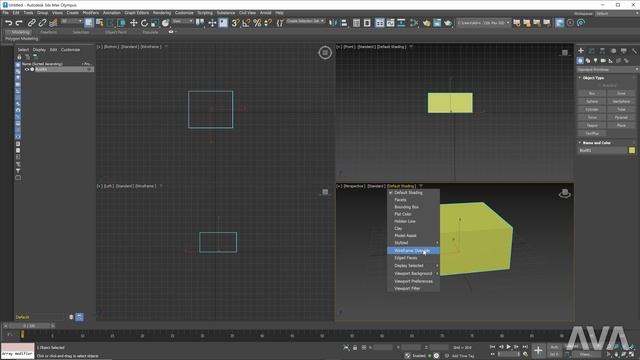Activate the Select and Move tool
The image size is (640, 360).
pos(133,23)
